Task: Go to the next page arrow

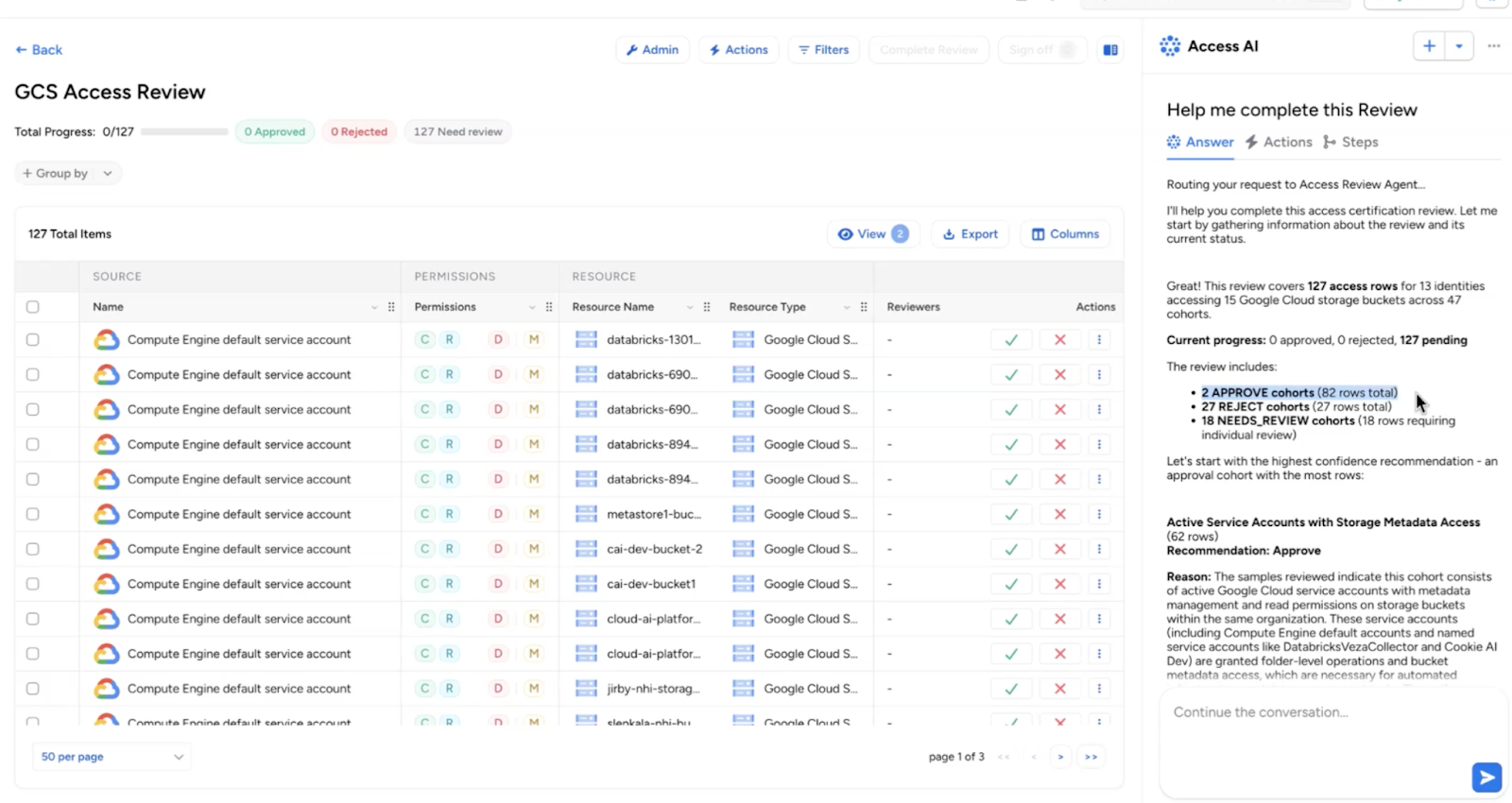Action: click(x=1060, y=757)
